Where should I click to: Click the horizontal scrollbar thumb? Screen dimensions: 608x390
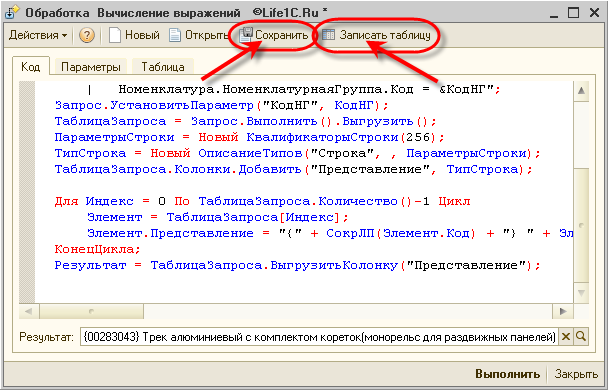[x=92, y=311]
